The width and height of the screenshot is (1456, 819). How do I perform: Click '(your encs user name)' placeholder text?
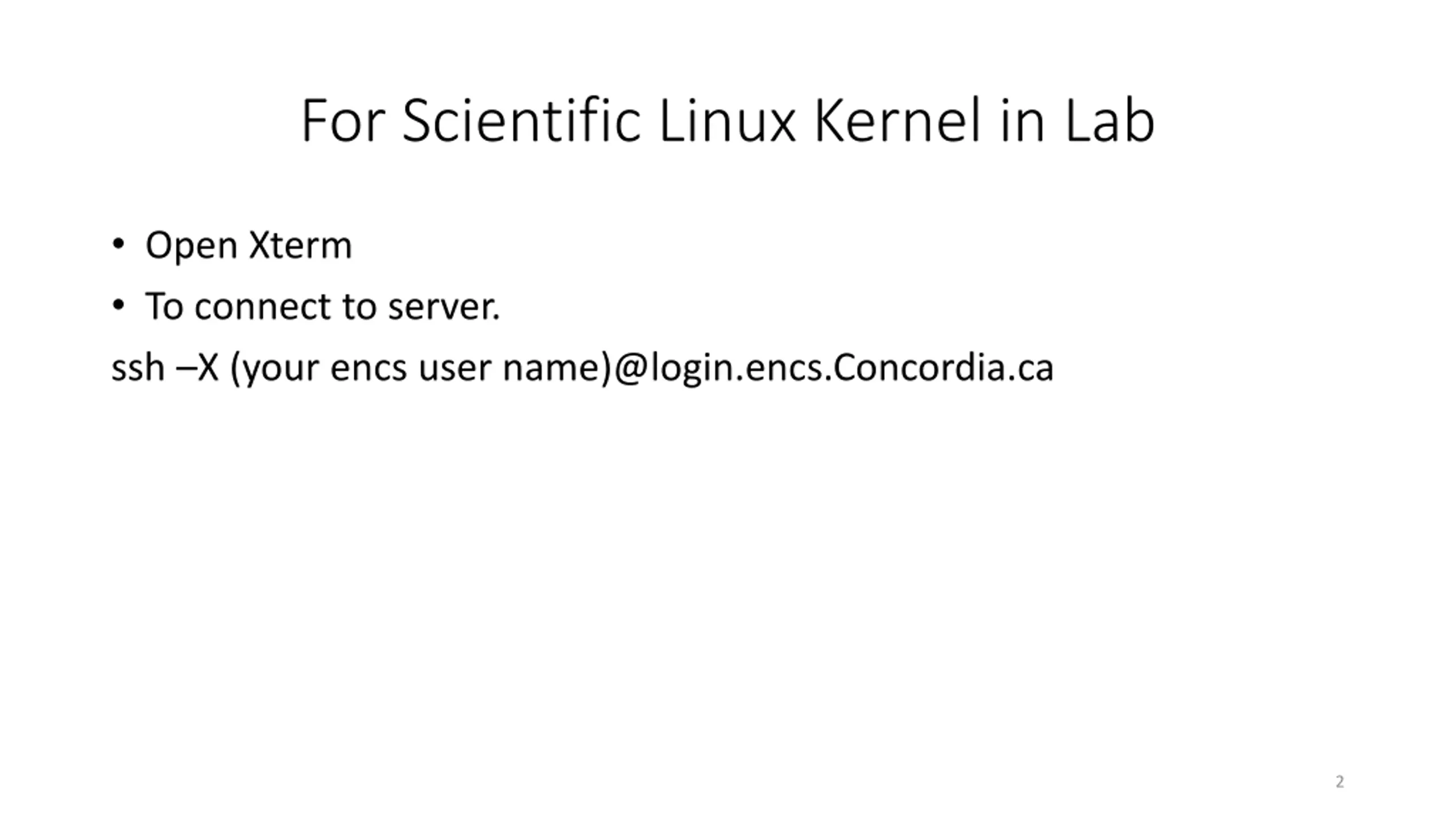tap(421, 369)
